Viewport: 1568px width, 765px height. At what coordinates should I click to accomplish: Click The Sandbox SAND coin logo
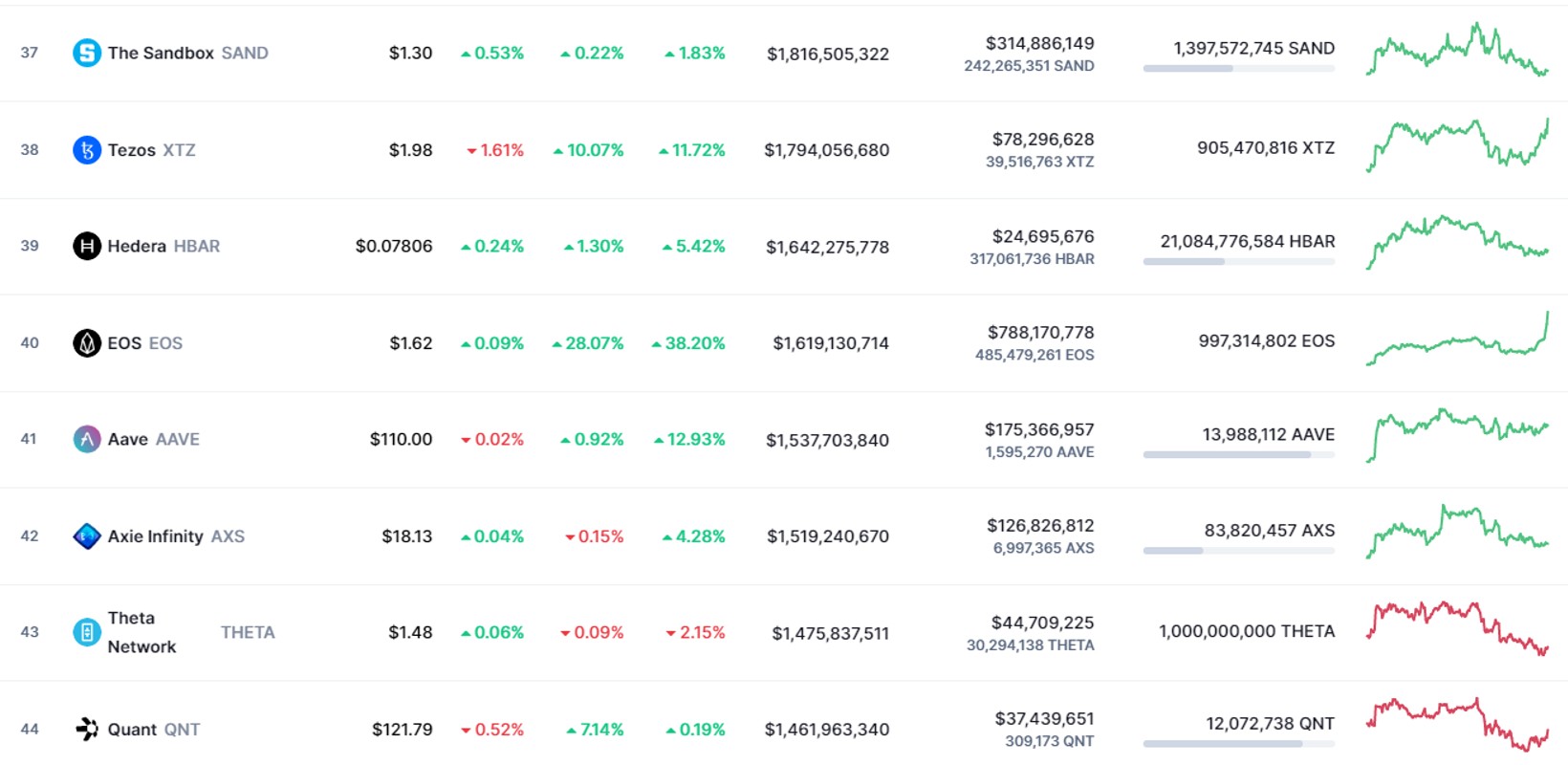[x=87, y=53]
